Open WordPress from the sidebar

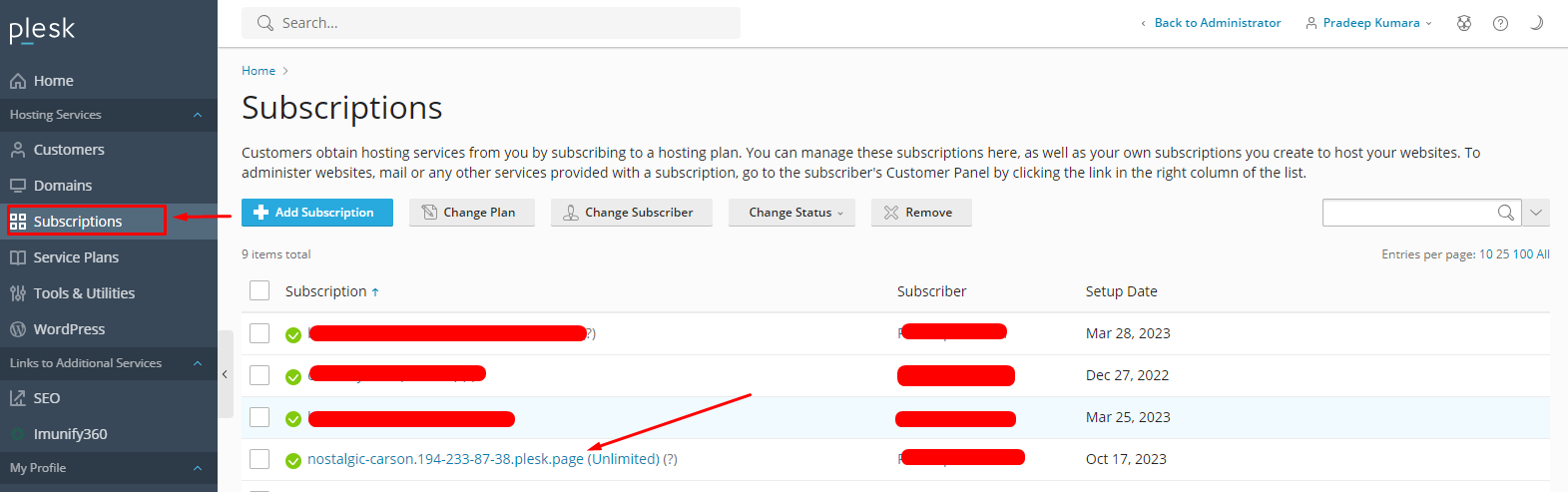coord(69,329)
